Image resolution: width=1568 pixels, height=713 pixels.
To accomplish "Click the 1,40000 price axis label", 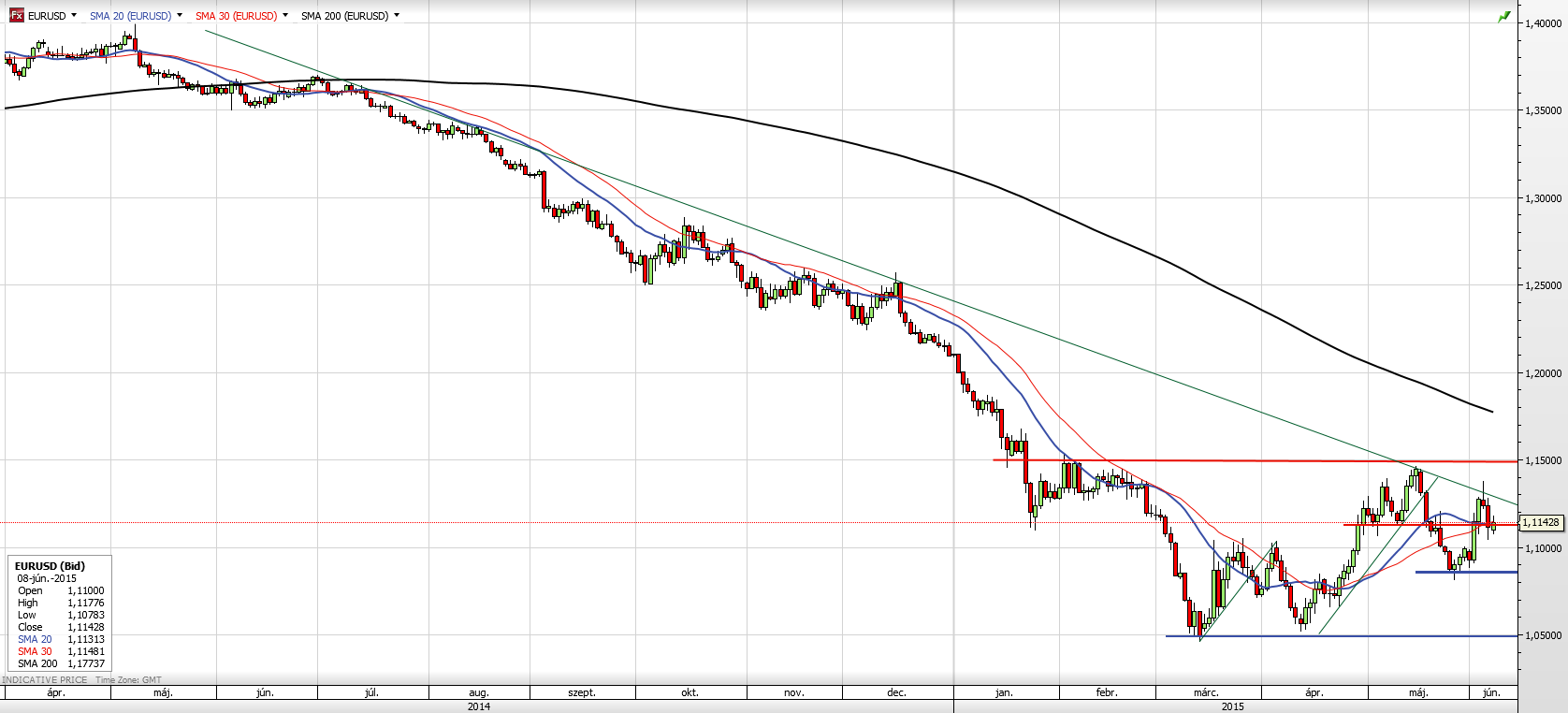I will tap(1544, 23).
